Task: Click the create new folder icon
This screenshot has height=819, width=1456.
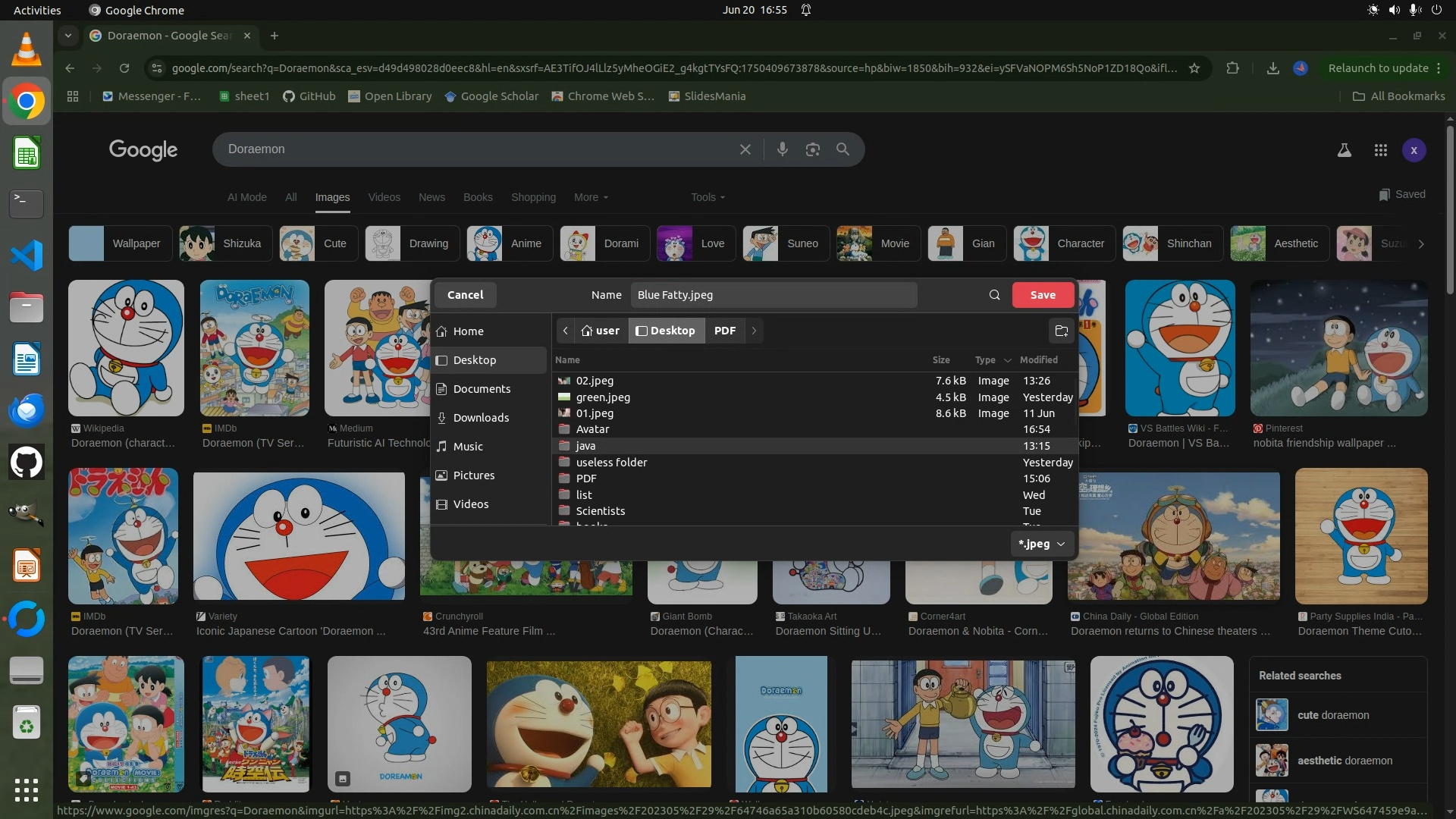Action: [x=1061, y=331]
